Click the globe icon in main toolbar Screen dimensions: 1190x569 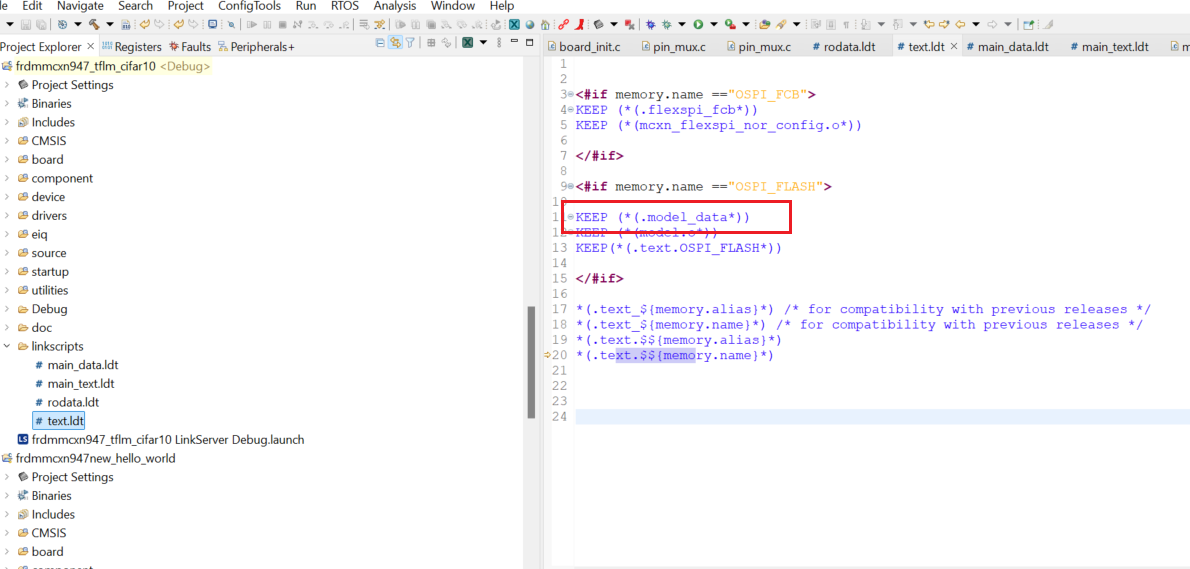pos(530,24)
